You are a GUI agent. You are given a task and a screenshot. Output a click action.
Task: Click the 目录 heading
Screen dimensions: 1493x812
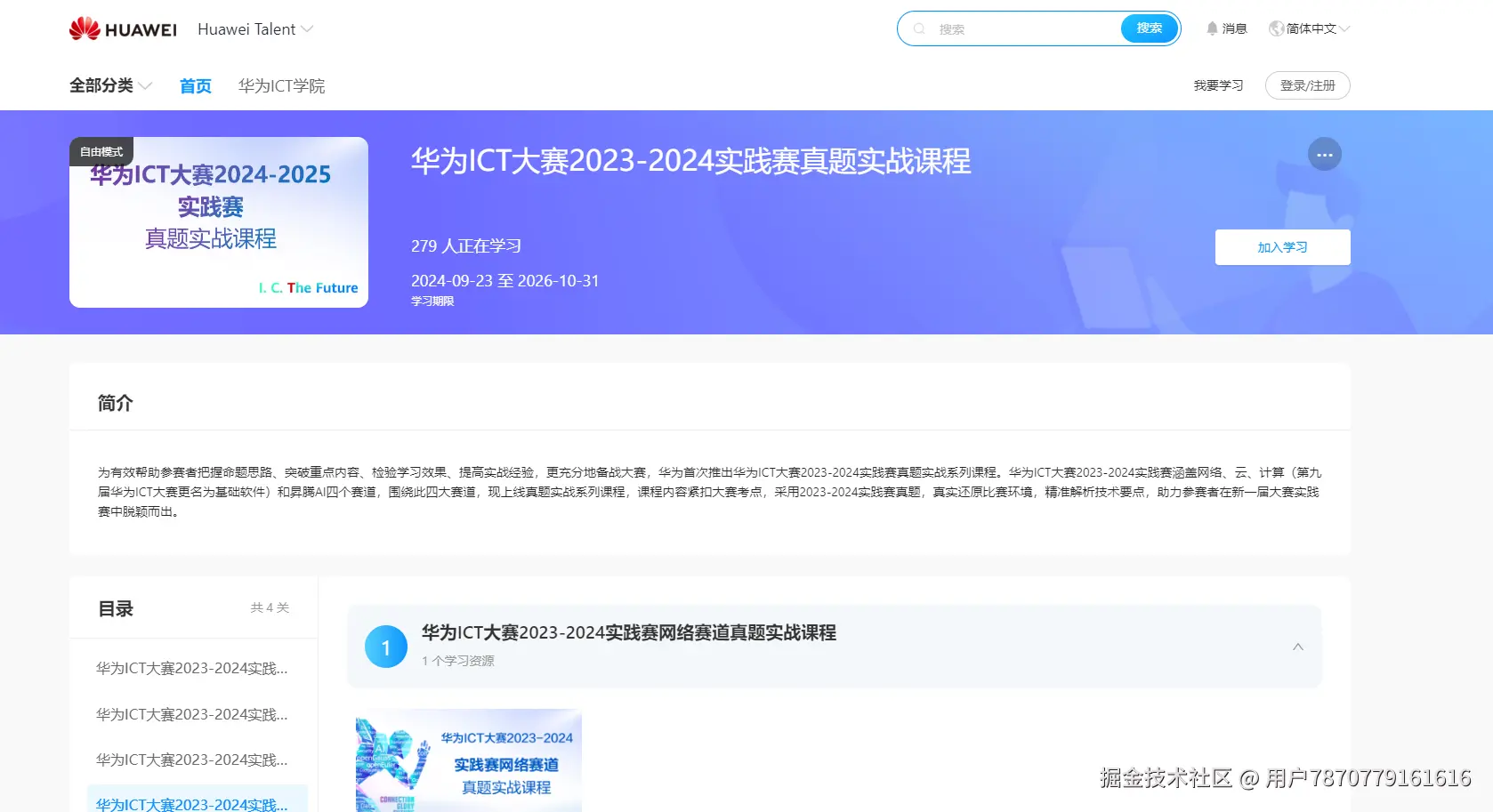pyautogui.click(x=116, y=609)
